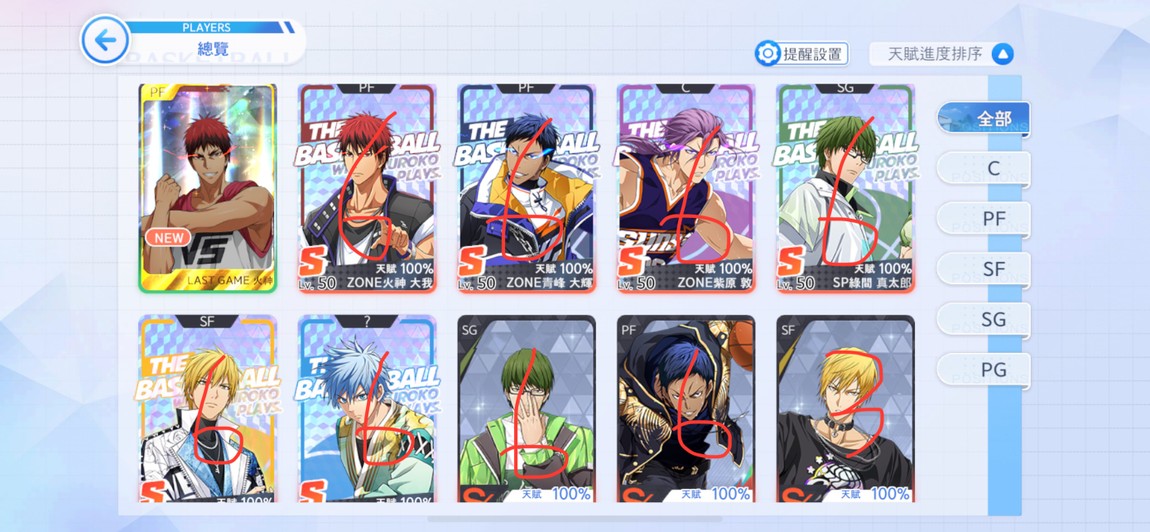Filter players by SG position
Image resolution: width=1150 pixels, height=532 pixels.
(984, 319)
